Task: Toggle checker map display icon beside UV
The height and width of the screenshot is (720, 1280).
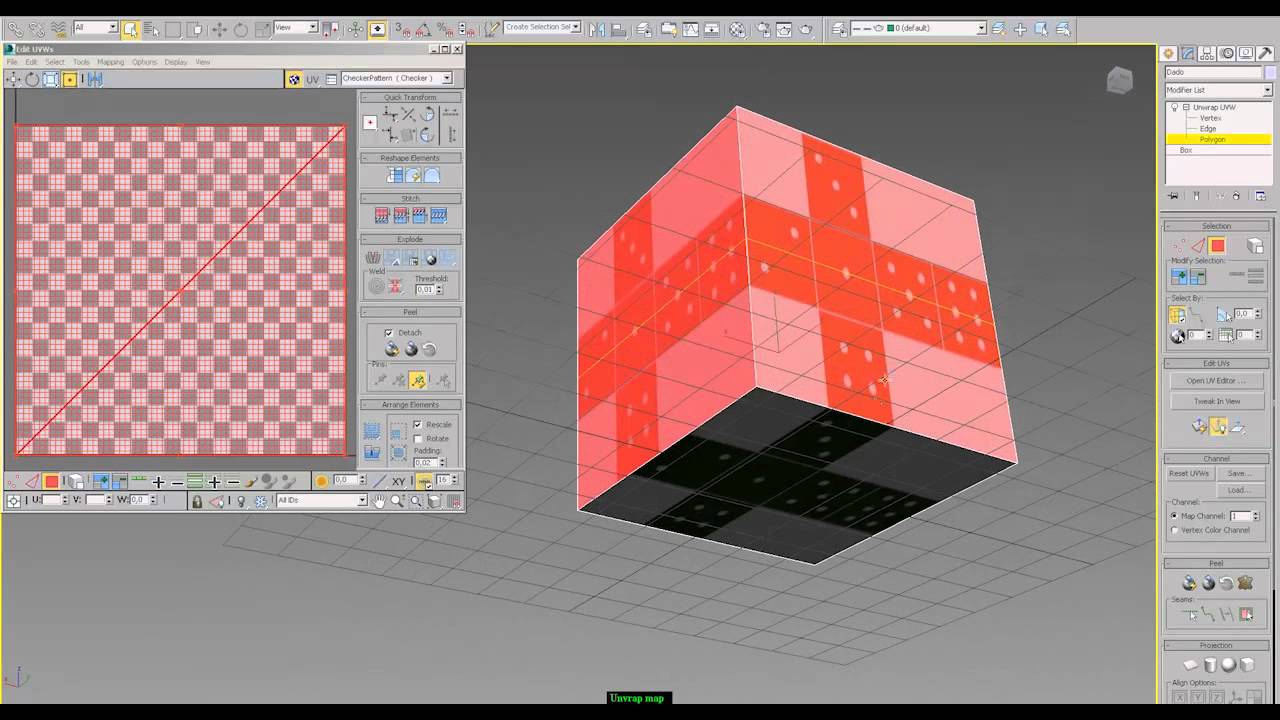Action: click(294, 79)
